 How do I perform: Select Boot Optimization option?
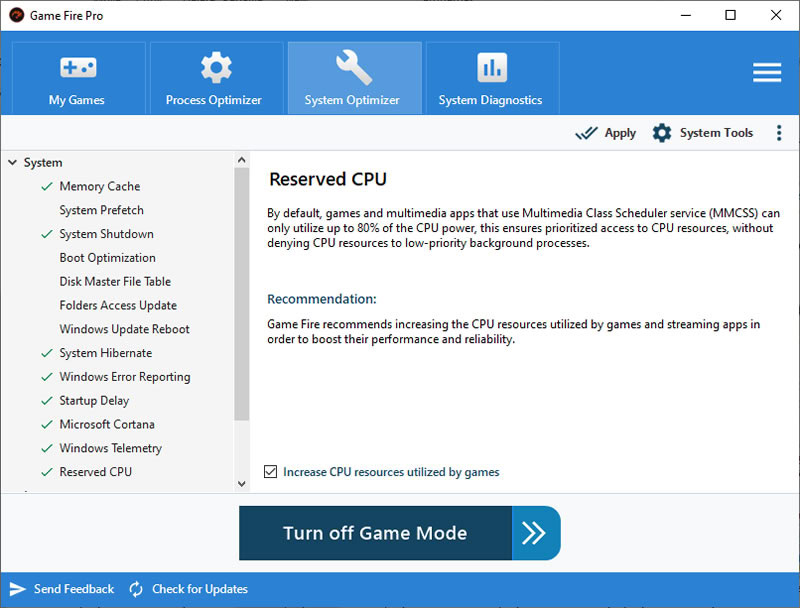click(107, 258)
